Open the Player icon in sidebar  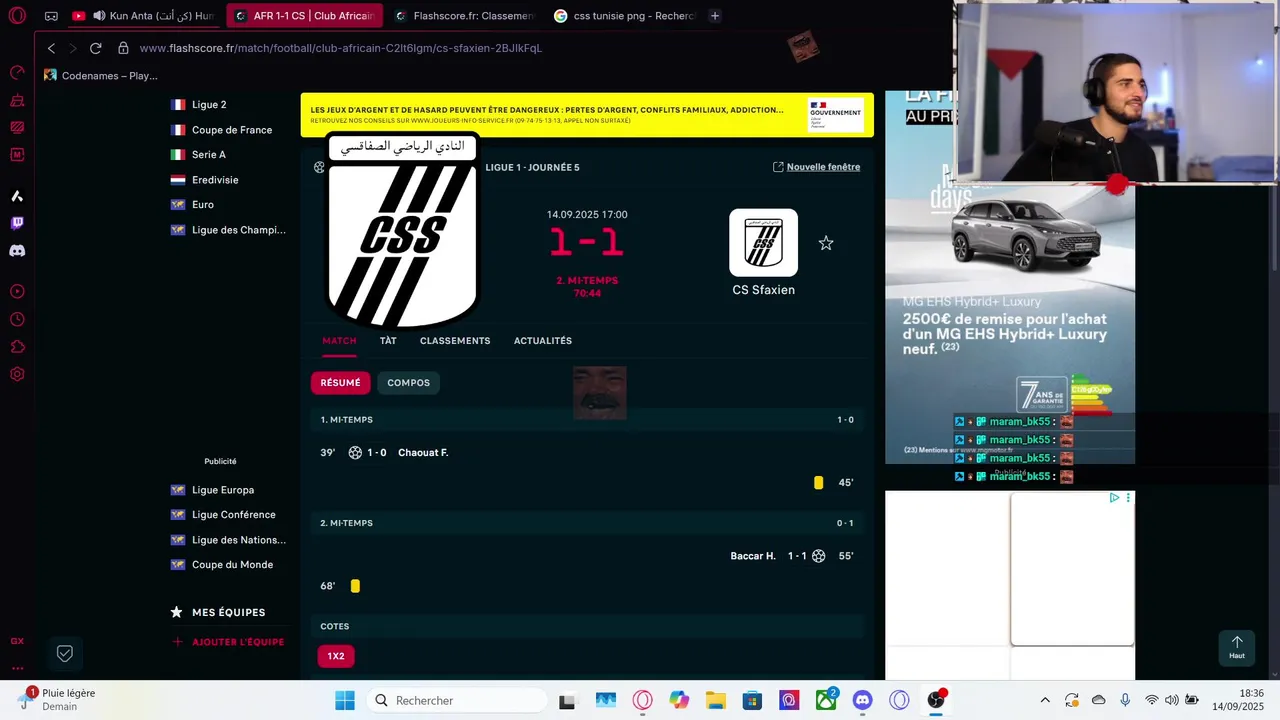pos(17,292)
